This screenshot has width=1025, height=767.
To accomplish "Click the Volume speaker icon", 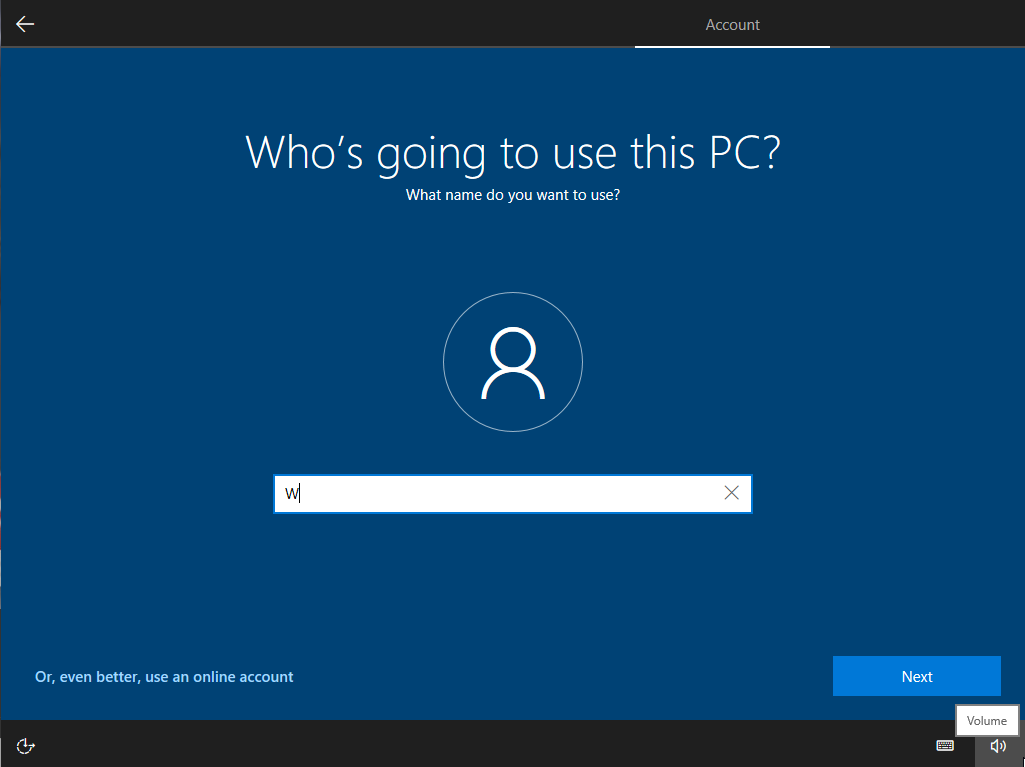I will (x=998, y=746).
